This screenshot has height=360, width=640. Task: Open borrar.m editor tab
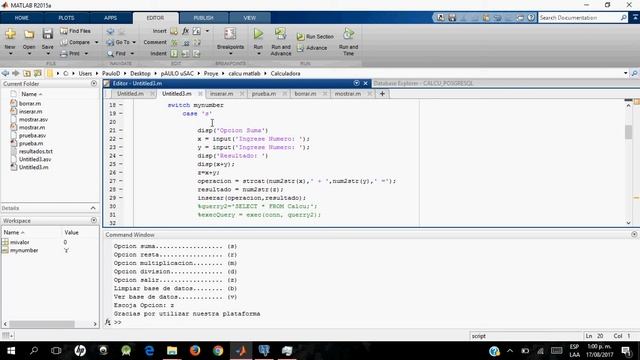[305, 94]
